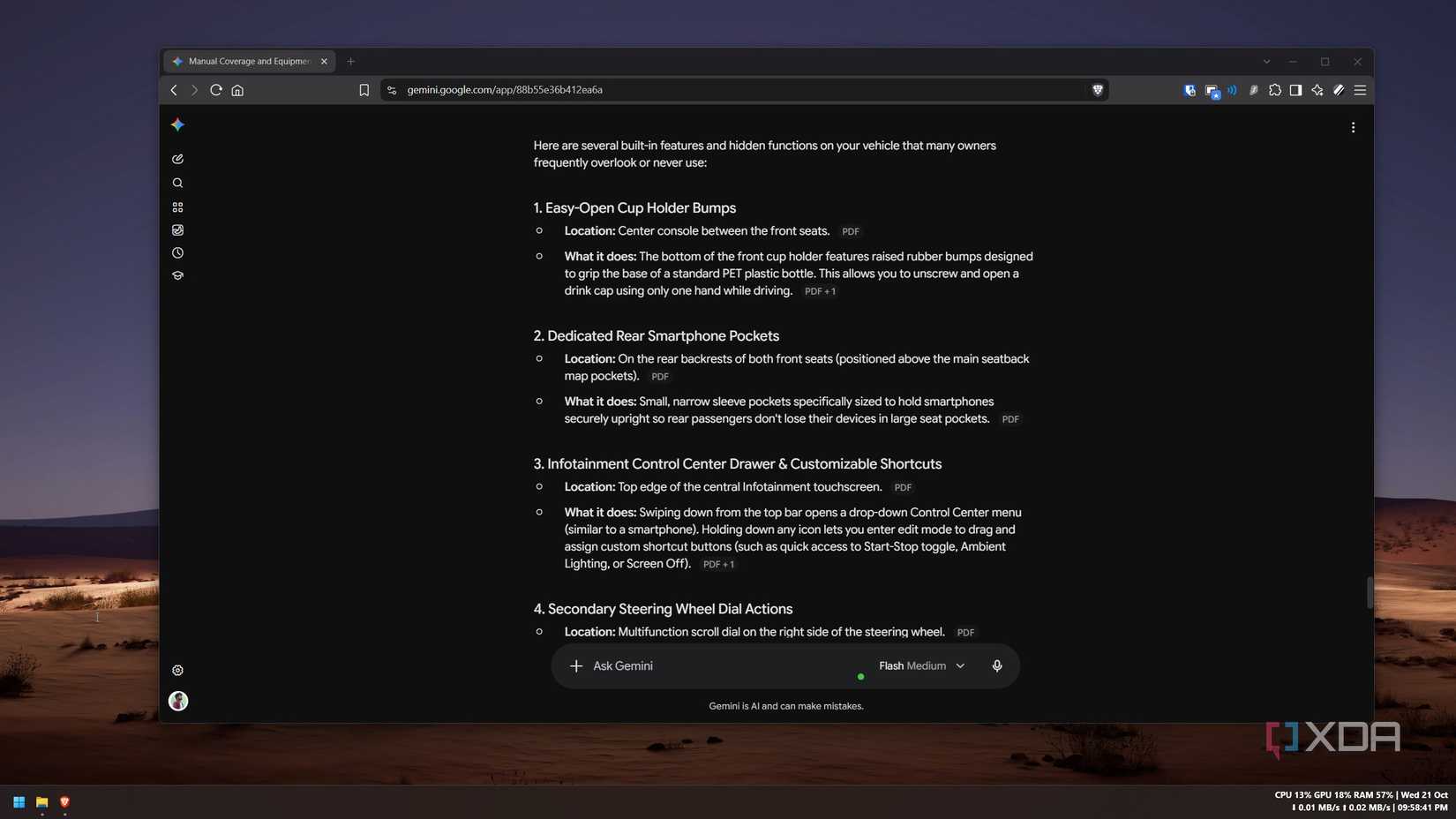View site information icon in address bar

pos(392,90)
